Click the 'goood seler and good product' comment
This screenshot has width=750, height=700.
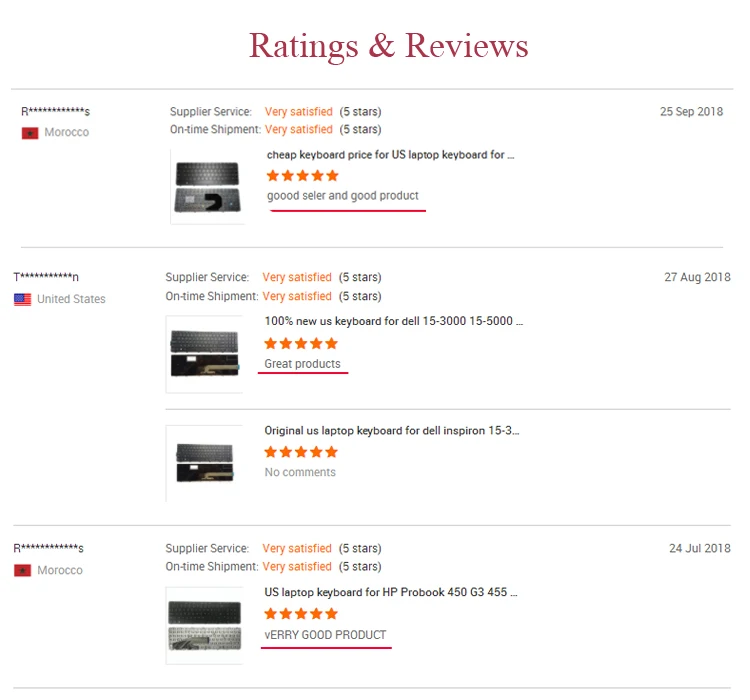click(342, 196)
